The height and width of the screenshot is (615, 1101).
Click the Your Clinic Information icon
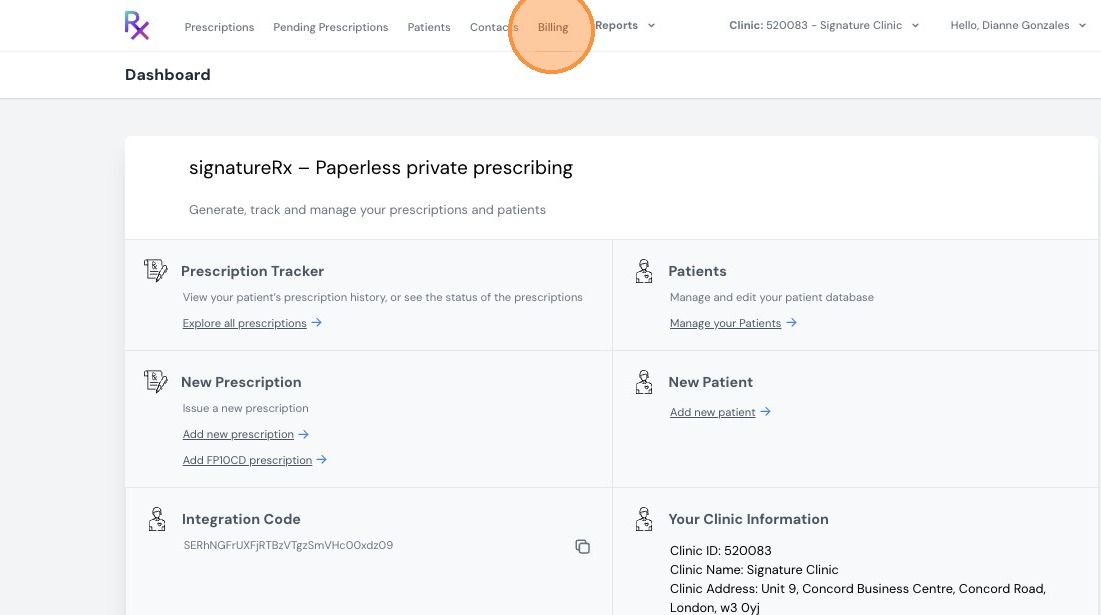[644, 519]
